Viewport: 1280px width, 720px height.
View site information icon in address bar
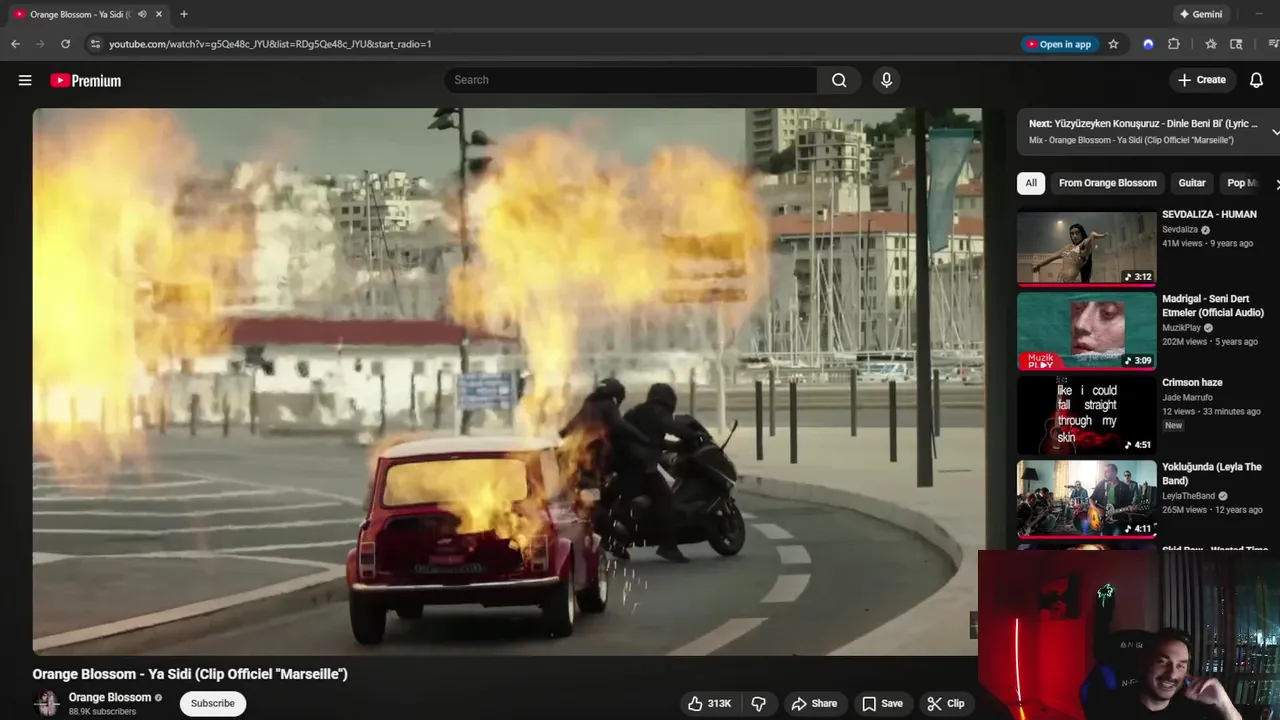click(x=95, y=44)
